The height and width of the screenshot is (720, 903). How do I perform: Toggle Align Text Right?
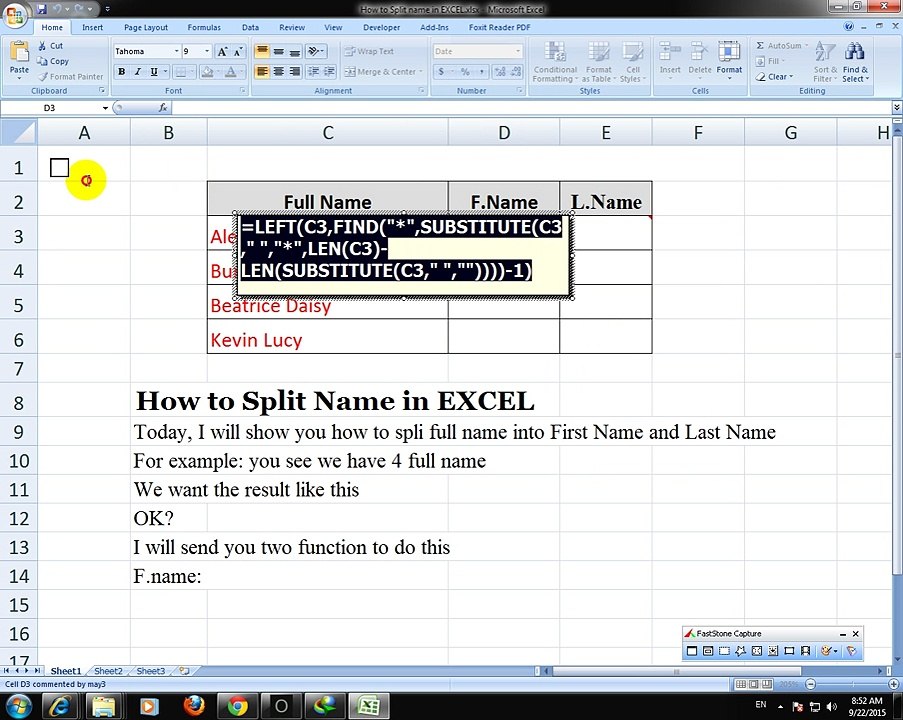[295, 71]
